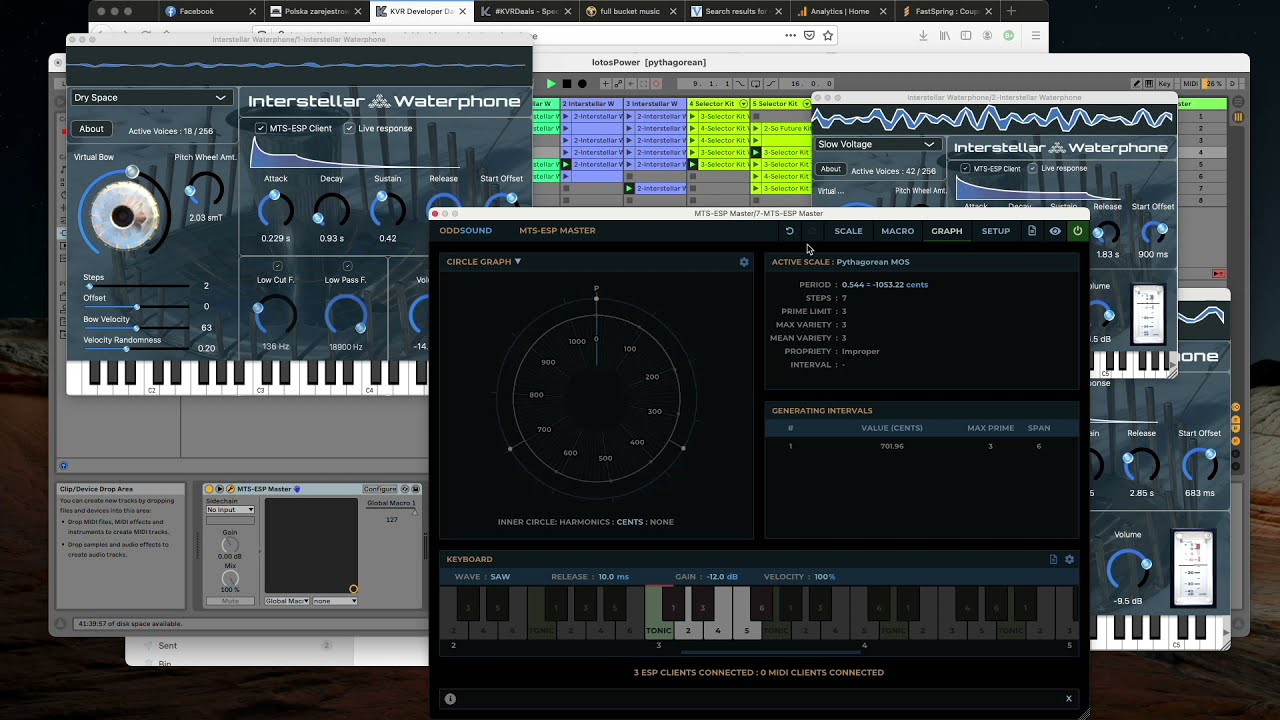Click the XY pad on the MTS-ESP device
This screenshot has height=720, width=1280.
311,546
